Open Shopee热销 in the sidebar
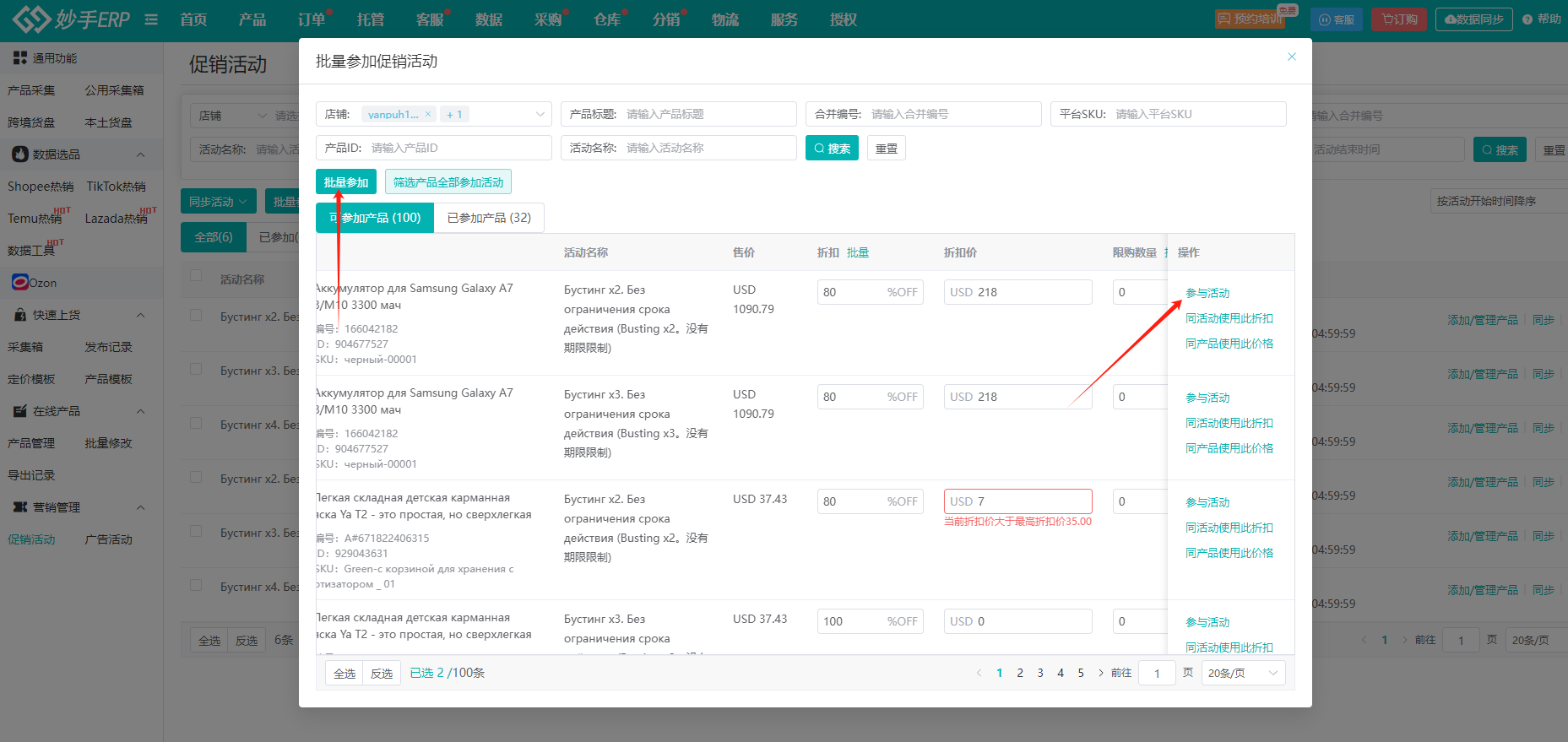 click(41, 187)
